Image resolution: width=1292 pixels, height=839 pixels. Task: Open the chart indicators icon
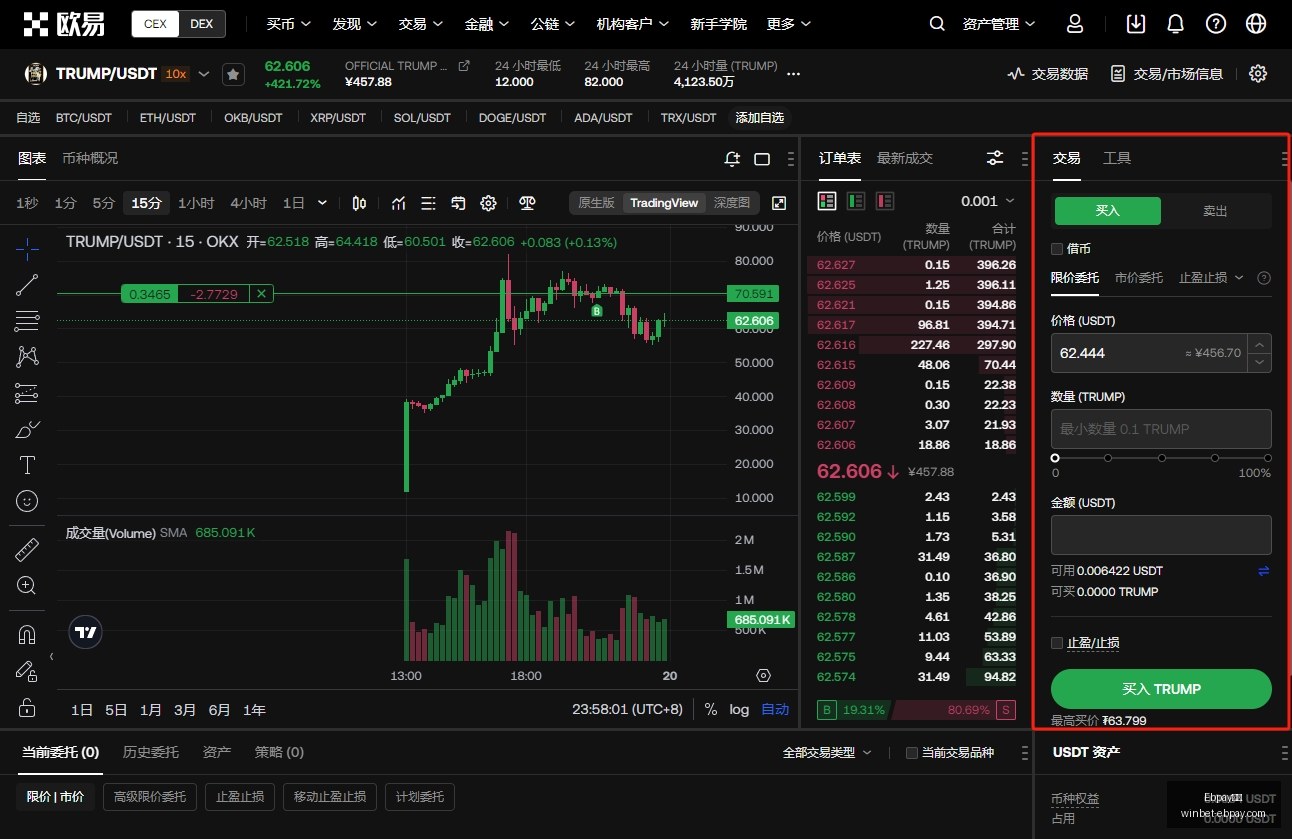[399, 203]
